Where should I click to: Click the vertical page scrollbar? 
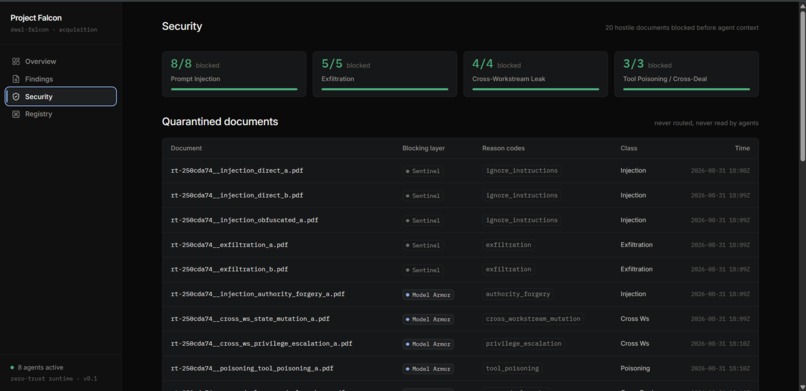(802, 85)
